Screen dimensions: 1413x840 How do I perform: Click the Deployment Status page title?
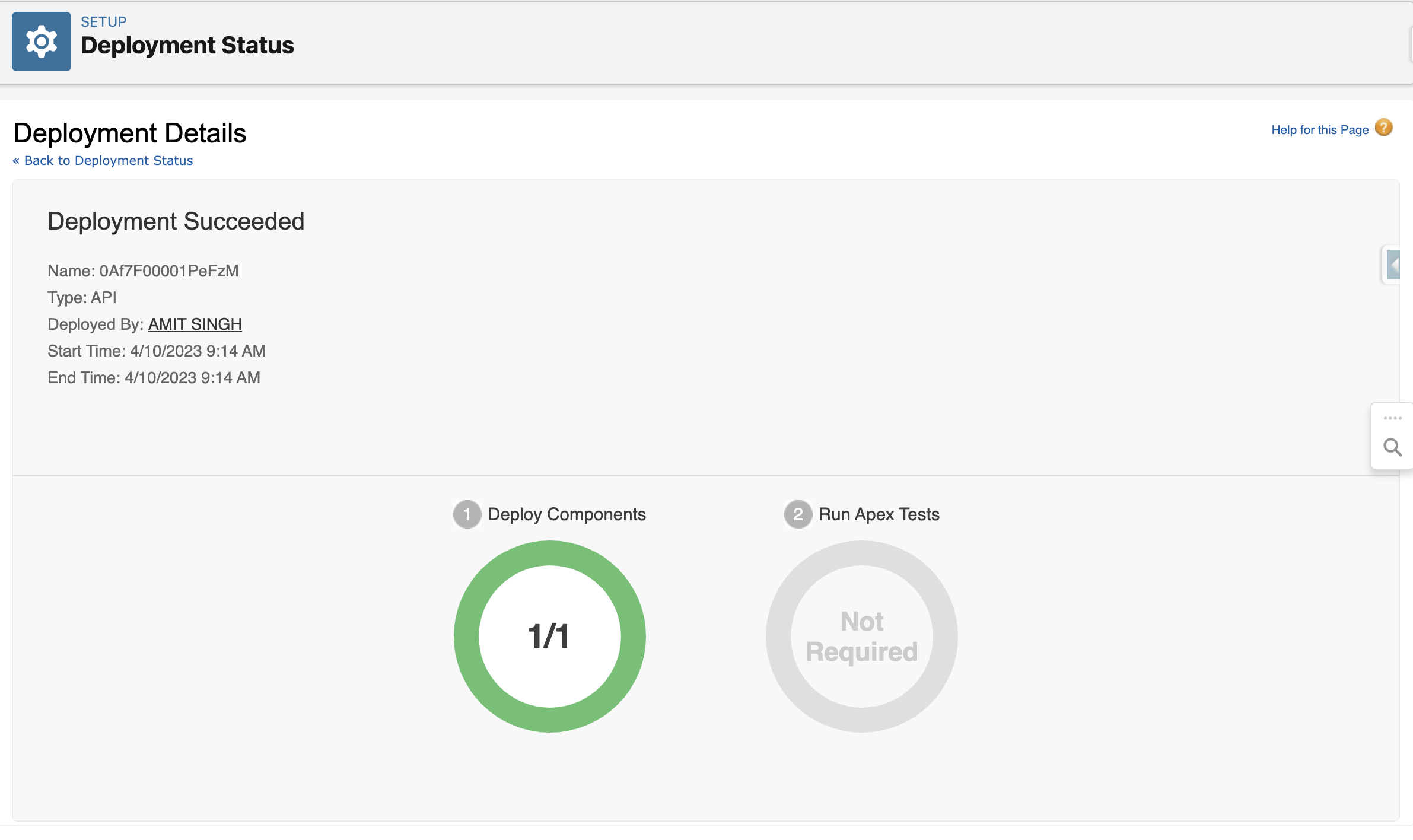pyautogui.click(x=187, y=46)
